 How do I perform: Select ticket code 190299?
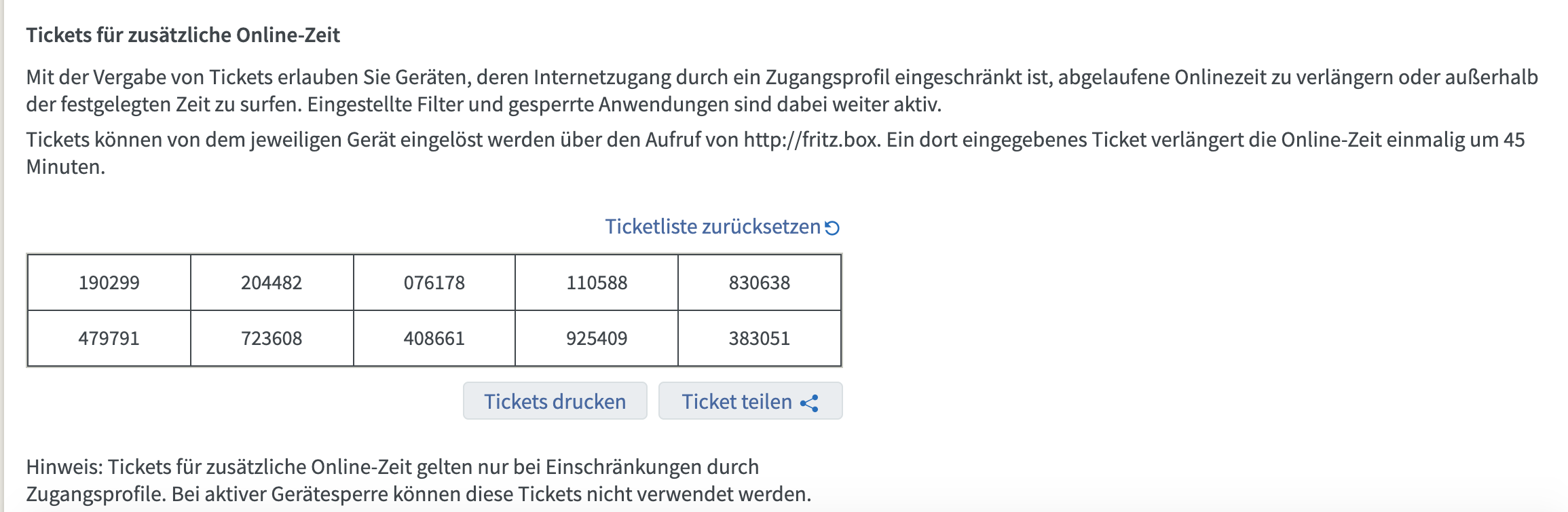[x=109, y=282]
